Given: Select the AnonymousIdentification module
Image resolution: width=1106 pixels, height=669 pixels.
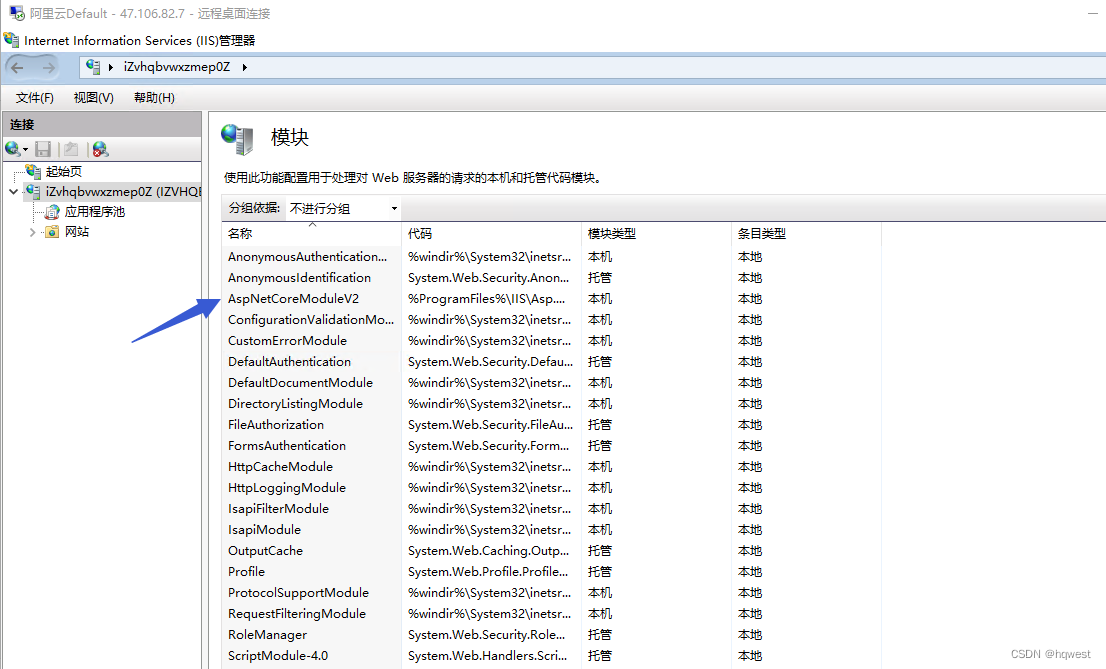Looking at the screenshot, I should pyautogui.click(x=299, y=278).
